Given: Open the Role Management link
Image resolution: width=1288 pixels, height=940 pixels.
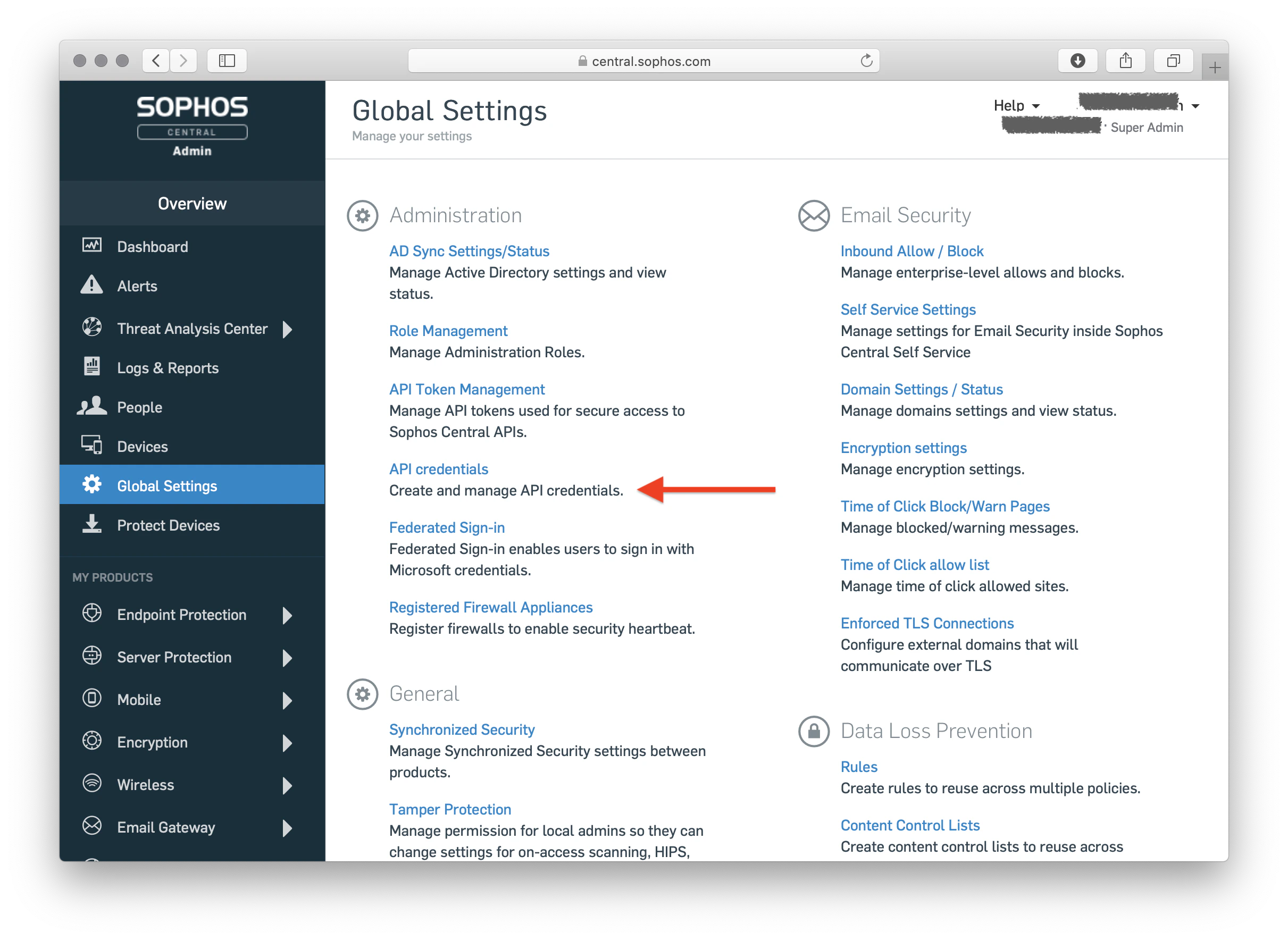Looking at the screenshot, I should pyautogui.click(x=448, y=331).
